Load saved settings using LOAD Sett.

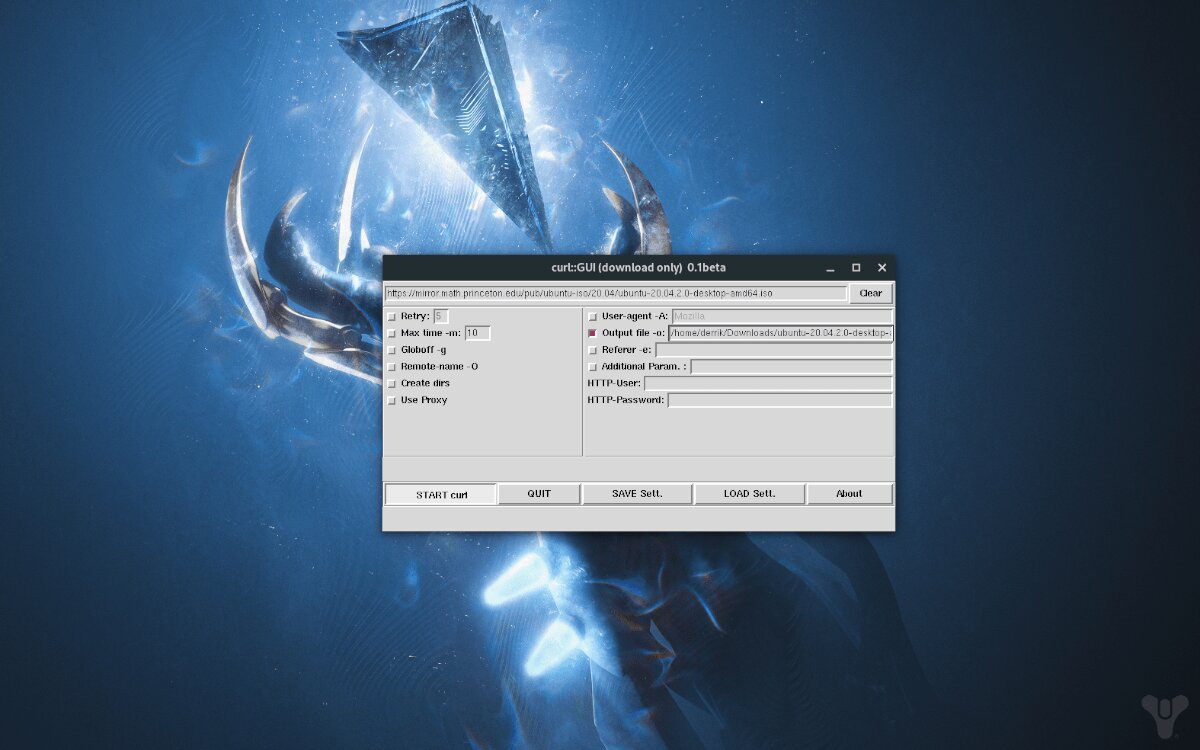point(749,493)
